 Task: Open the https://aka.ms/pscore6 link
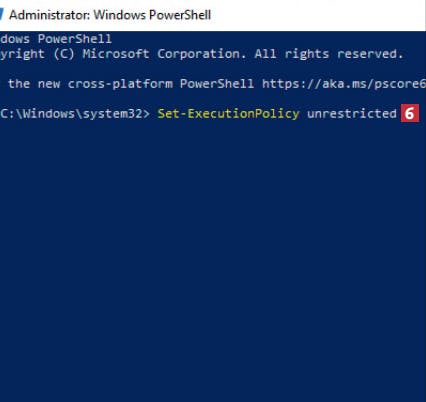(344, 84)
